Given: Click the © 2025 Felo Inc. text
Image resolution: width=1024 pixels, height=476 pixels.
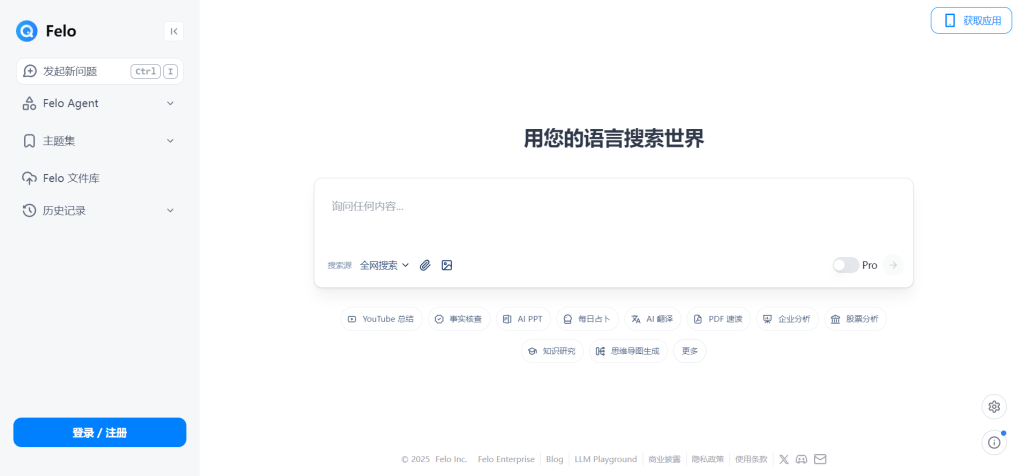Looking at the screenshot, I should [434, 460].
